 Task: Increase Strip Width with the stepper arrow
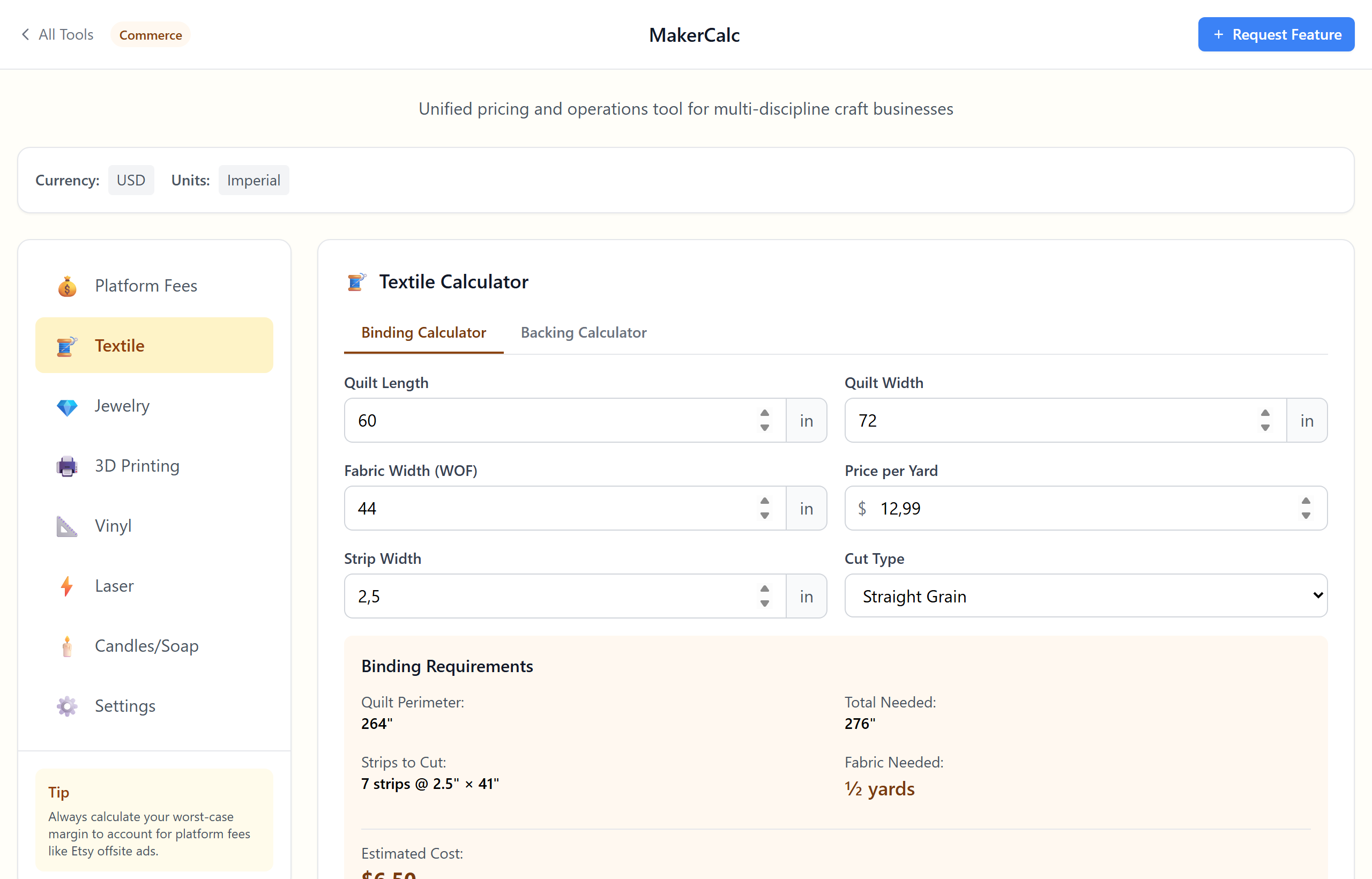click(765, 589)
